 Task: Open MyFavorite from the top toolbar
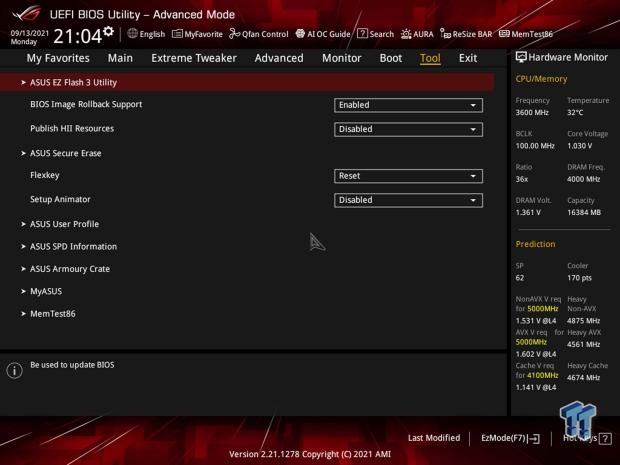pyautogui.click(x=197, y=34)
